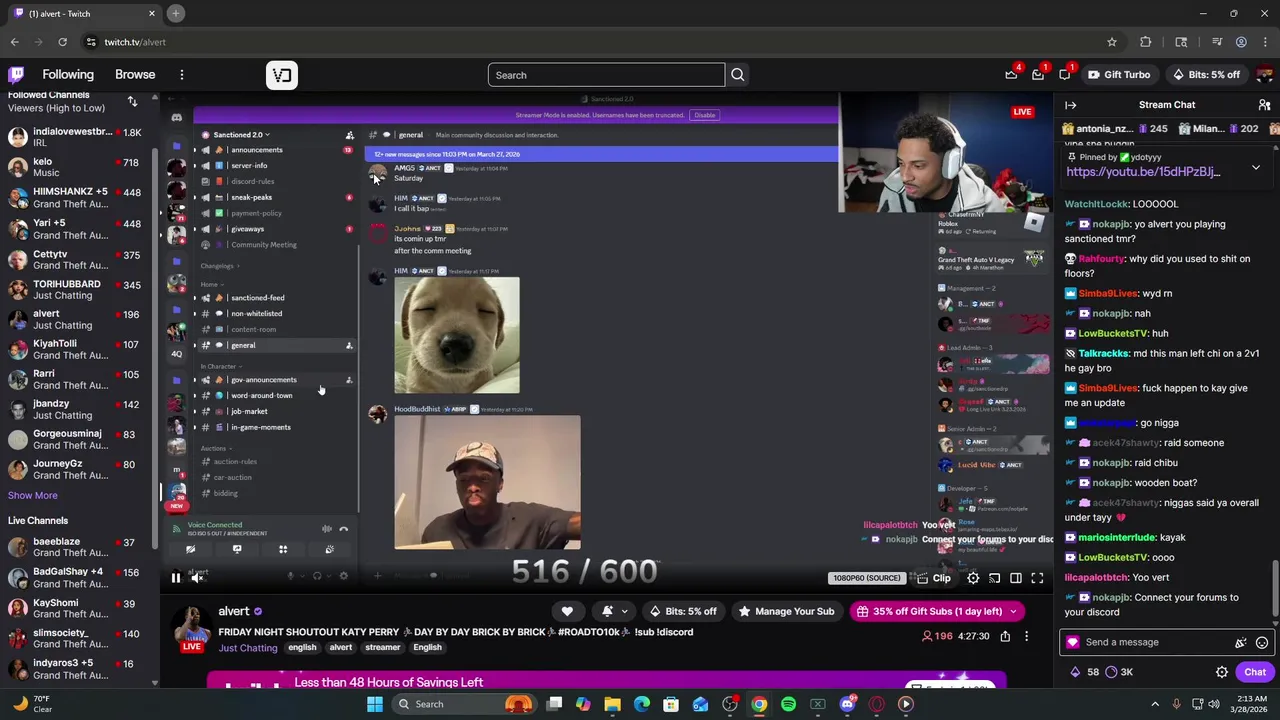This screenshot has height=720, width=1280.
Task: Open the community users list in chat
Action: 1264,105
